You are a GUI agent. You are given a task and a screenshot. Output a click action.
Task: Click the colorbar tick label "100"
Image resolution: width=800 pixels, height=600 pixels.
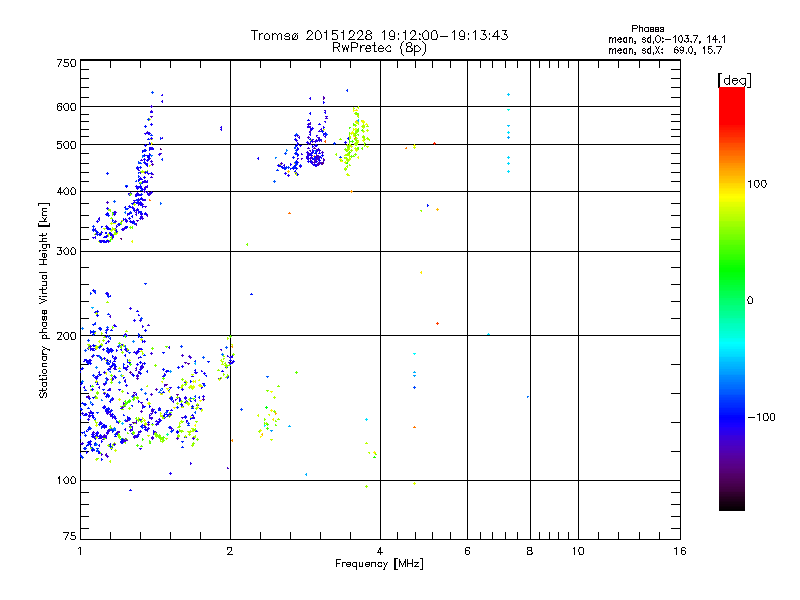[x=757, y=184]
